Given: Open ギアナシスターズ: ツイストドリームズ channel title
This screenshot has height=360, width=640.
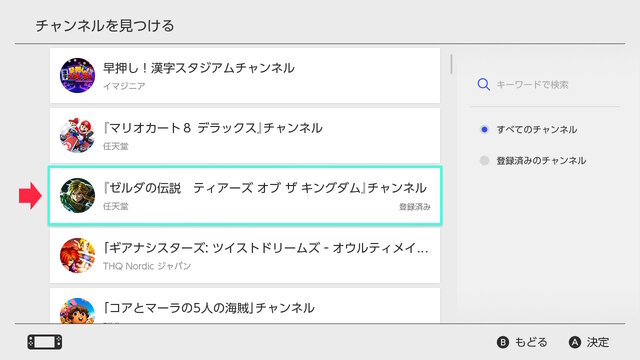Looking at the screenshot, I should click(x=266, y=248).
